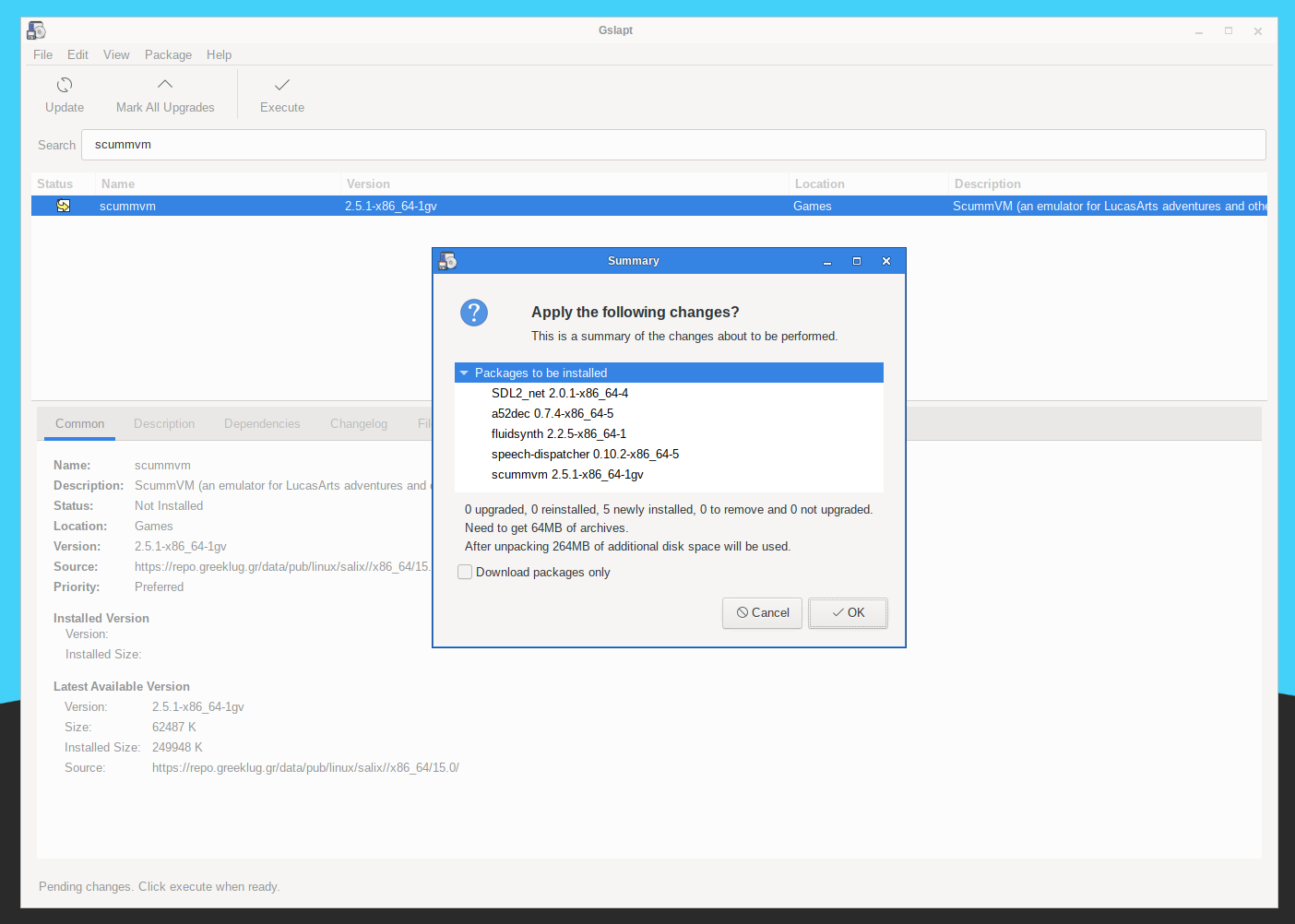Sort packages by the Location column
The width and height of the screenshot is (1295, 924).
click(x=869, y=184)
